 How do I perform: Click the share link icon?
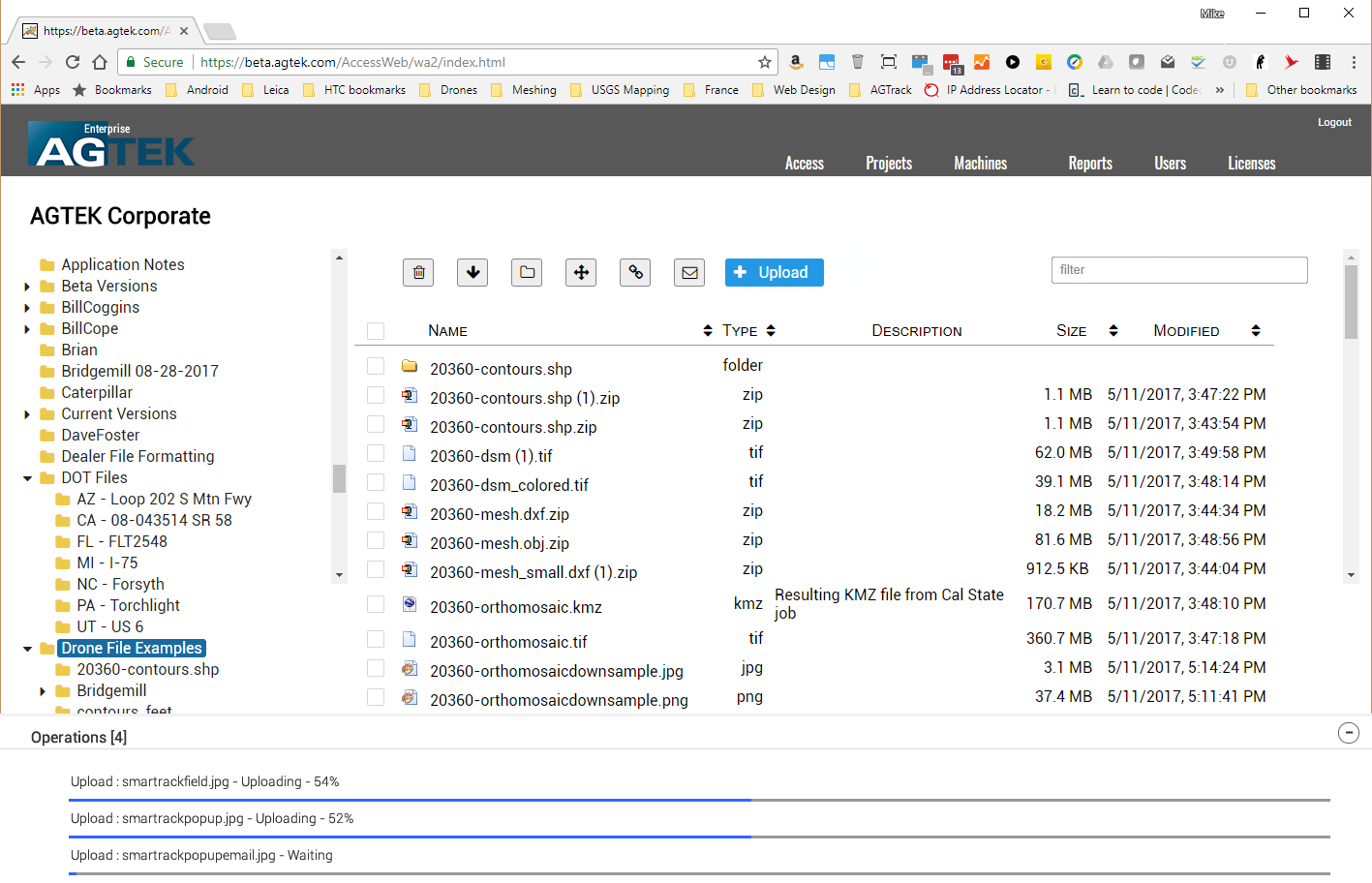635,273
